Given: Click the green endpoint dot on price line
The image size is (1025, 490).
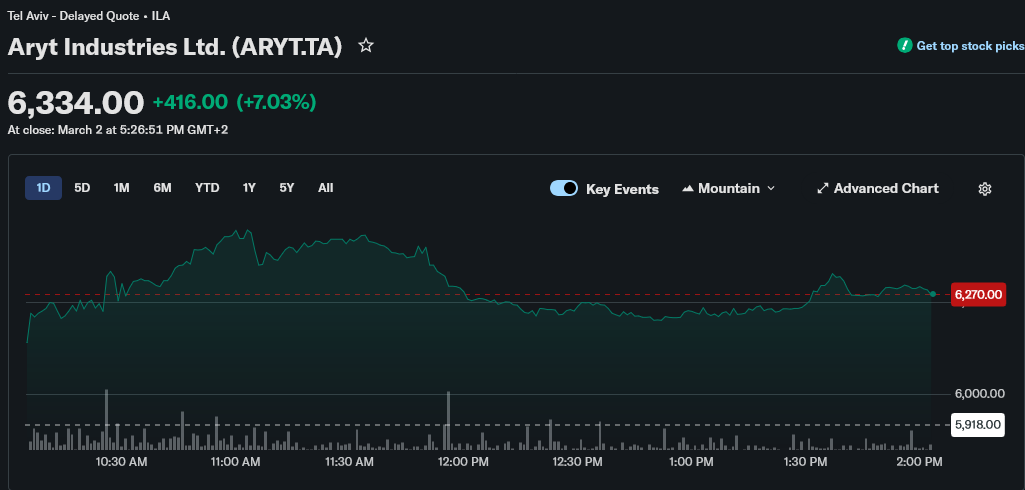Looking at the screenshot, I should (x=933, y=294).
